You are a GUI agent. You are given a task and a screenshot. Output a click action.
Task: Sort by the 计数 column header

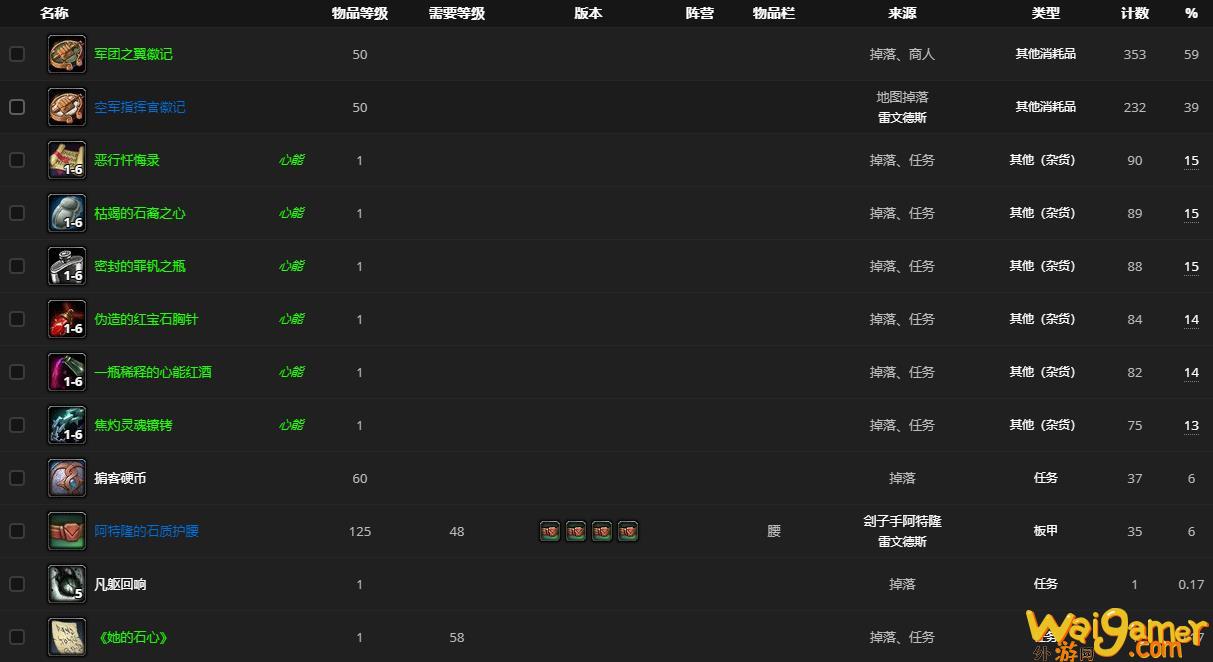pos(1135,13)
